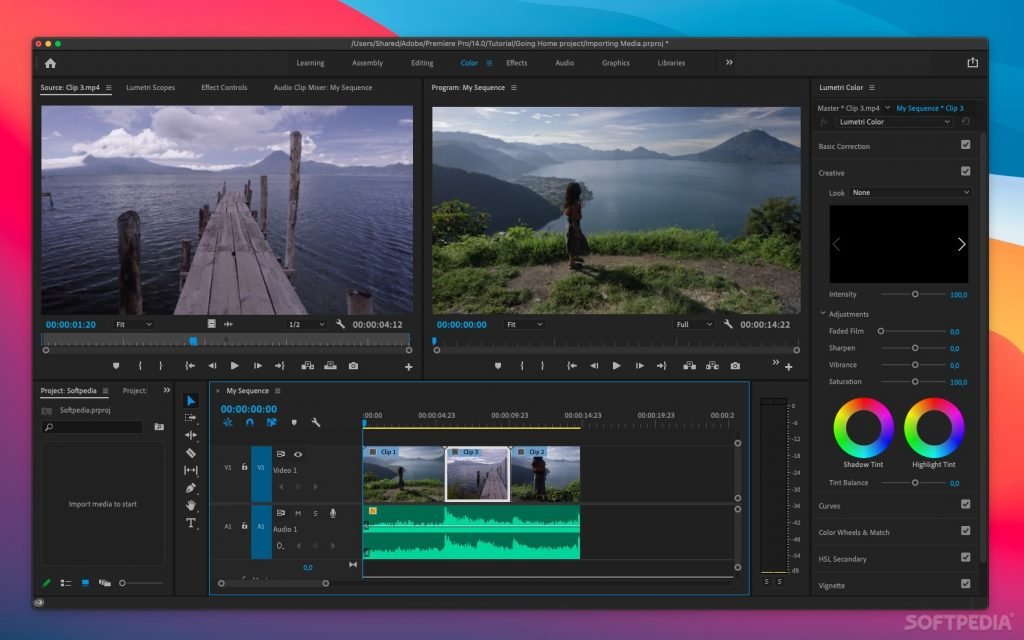This screenshot has width=1024, height=640.
Task: Click the Project panel search field
Action: point(93,427)
